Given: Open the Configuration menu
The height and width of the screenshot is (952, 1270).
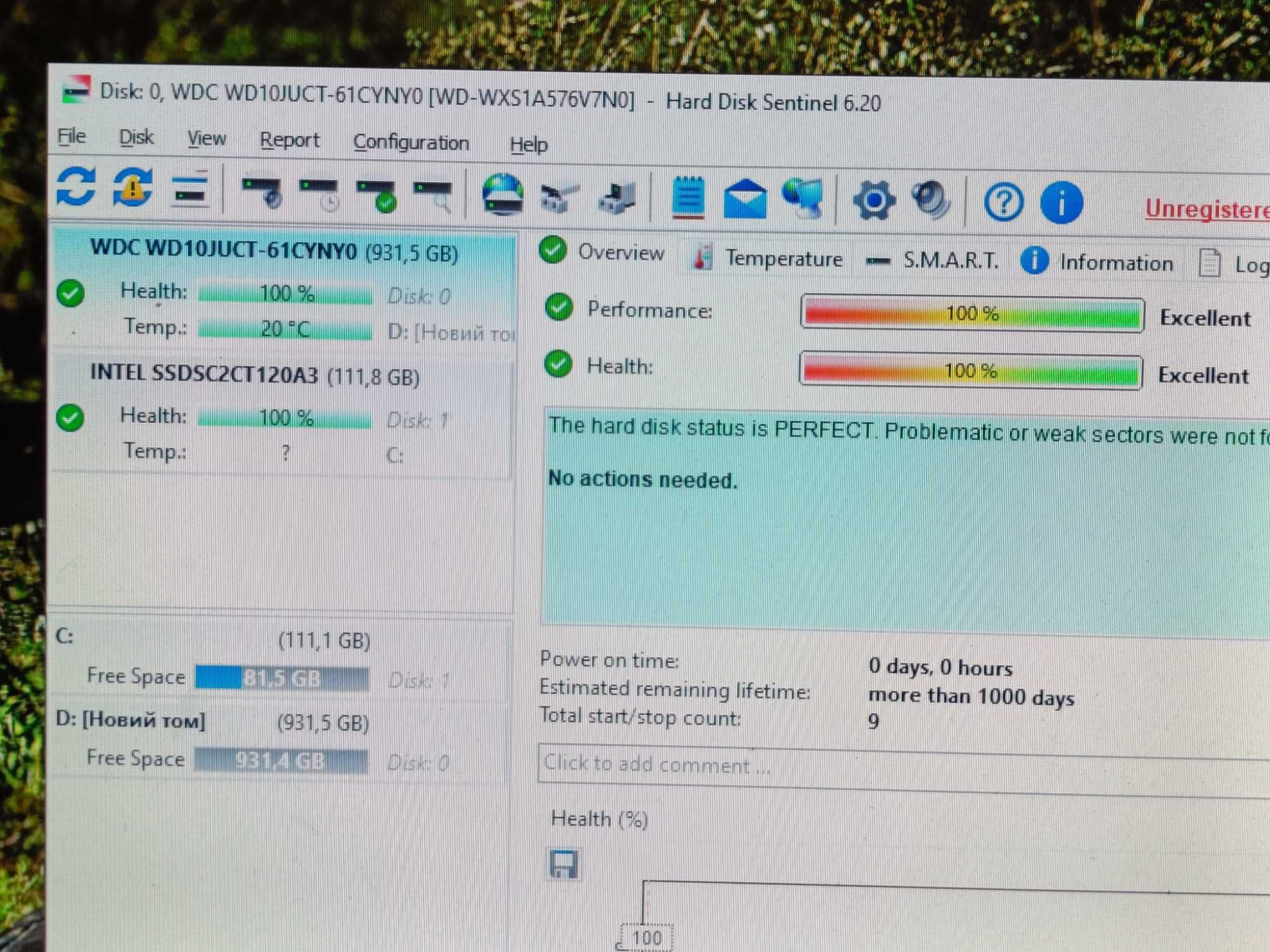Looking at the screenshot, I should click(x=411, y=143).
